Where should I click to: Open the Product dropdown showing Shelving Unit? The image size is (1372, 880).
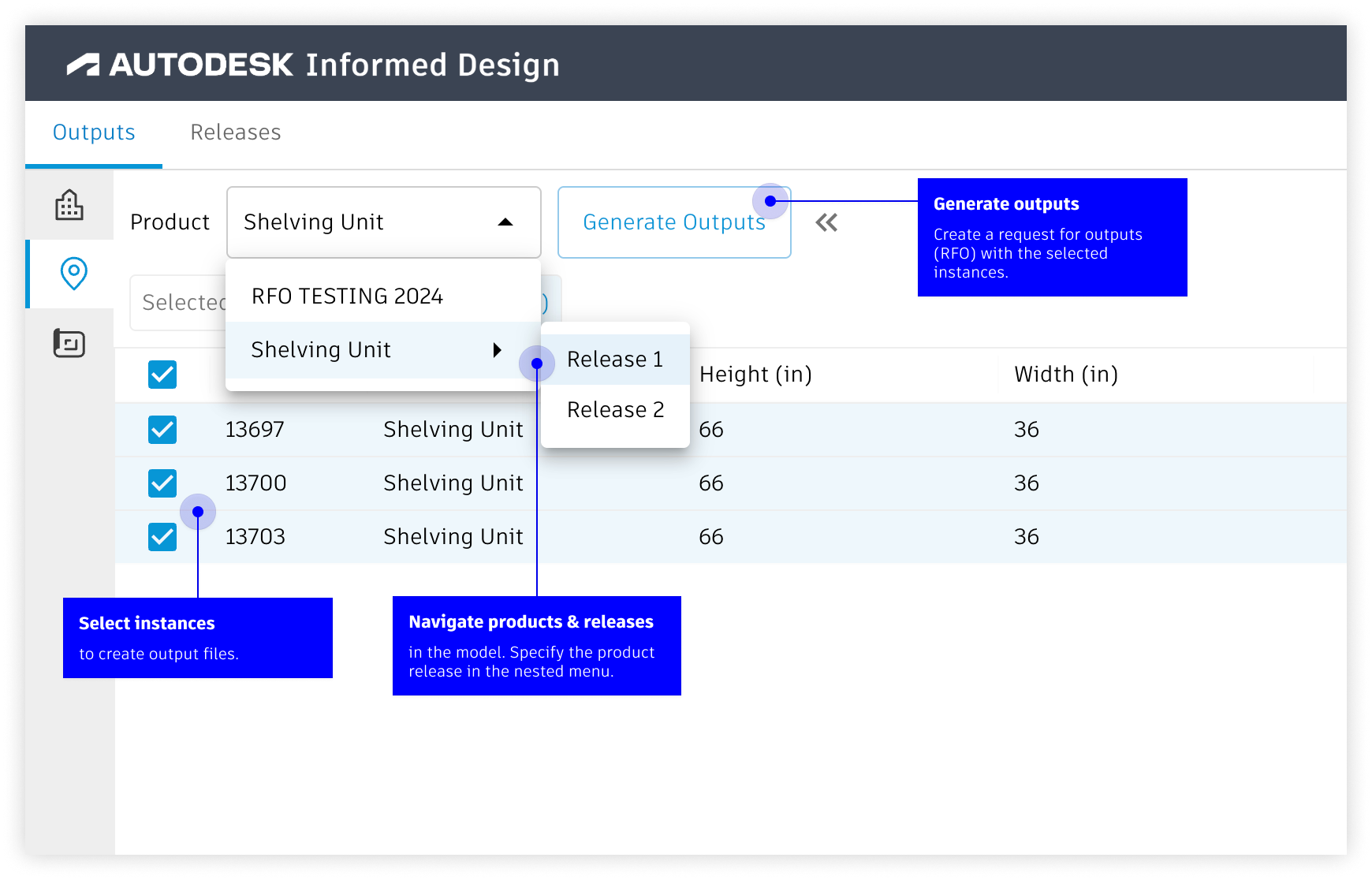(x=384, y=222)
